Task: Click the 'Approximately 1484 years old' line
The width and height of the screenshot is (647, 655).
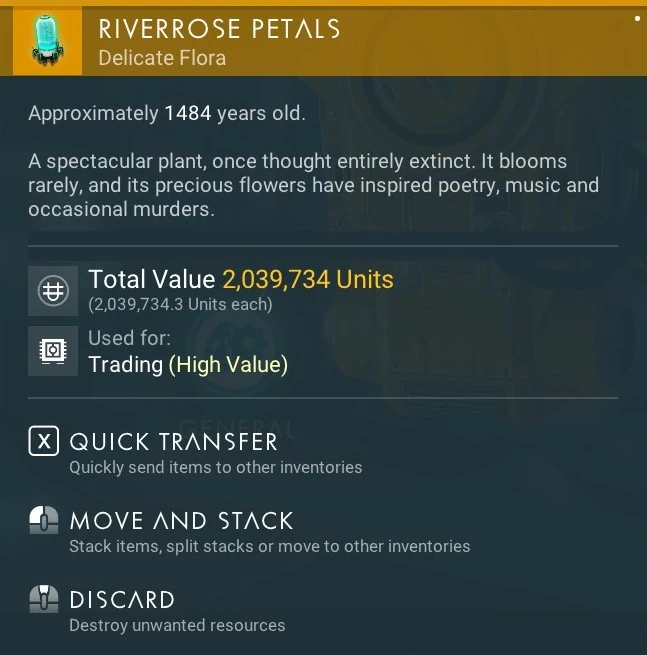Action: point(167,113)
